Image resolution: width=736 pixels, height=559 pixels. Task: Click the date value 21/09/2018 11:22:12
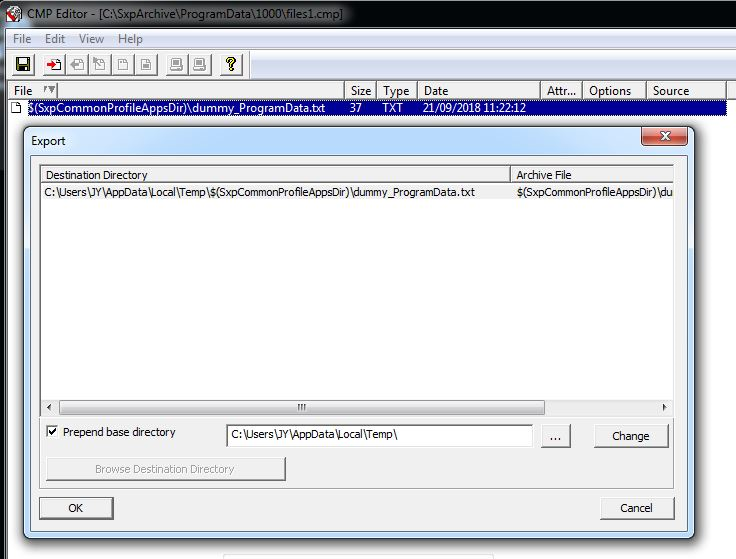click(x=474, y=108)
